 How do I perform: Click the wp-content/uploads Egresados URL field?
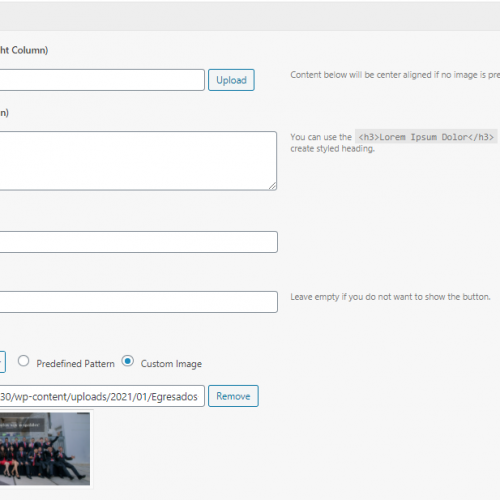coord(102,396)
